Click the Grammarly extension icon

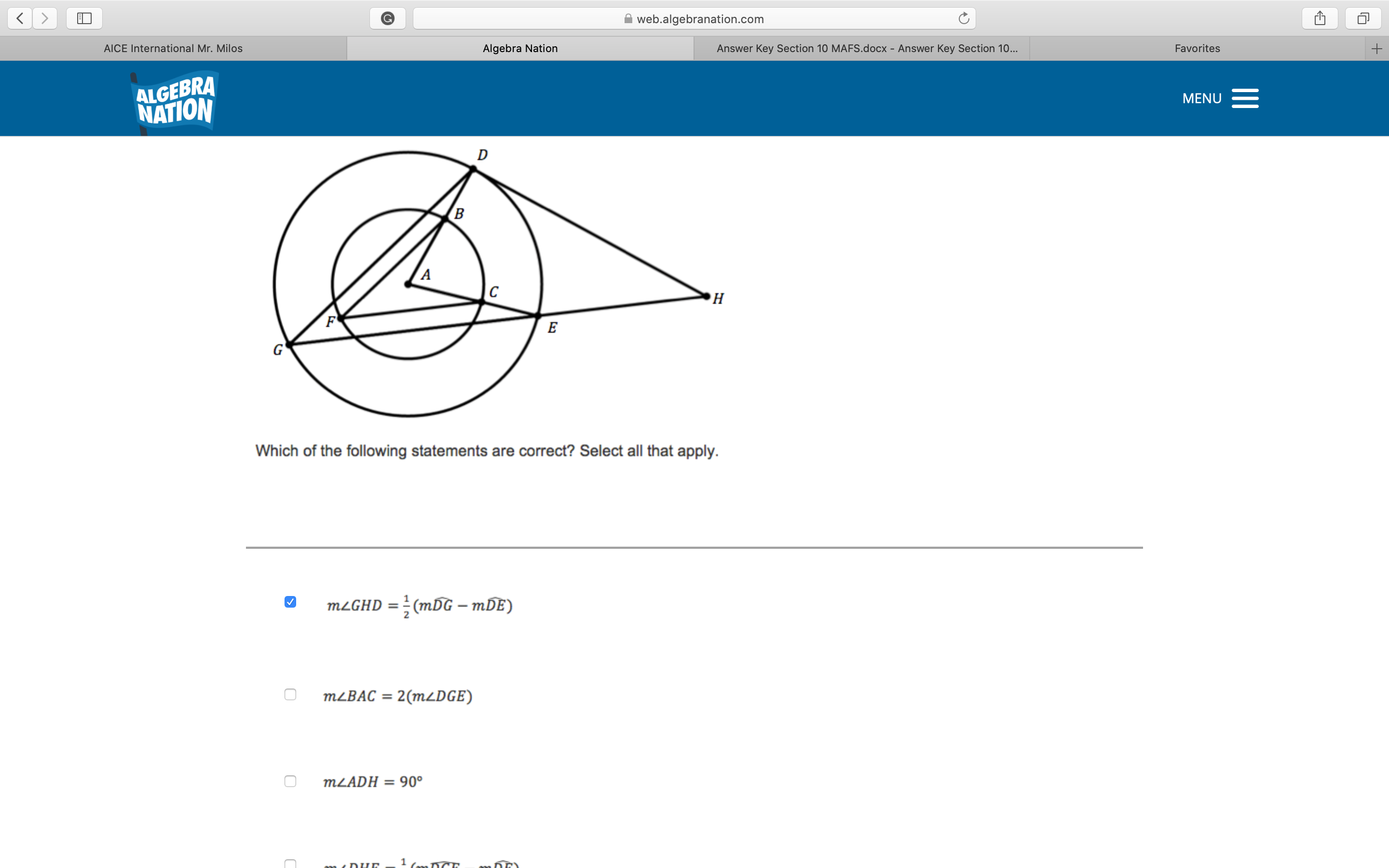pyautogui.click(x=387, y=18)
